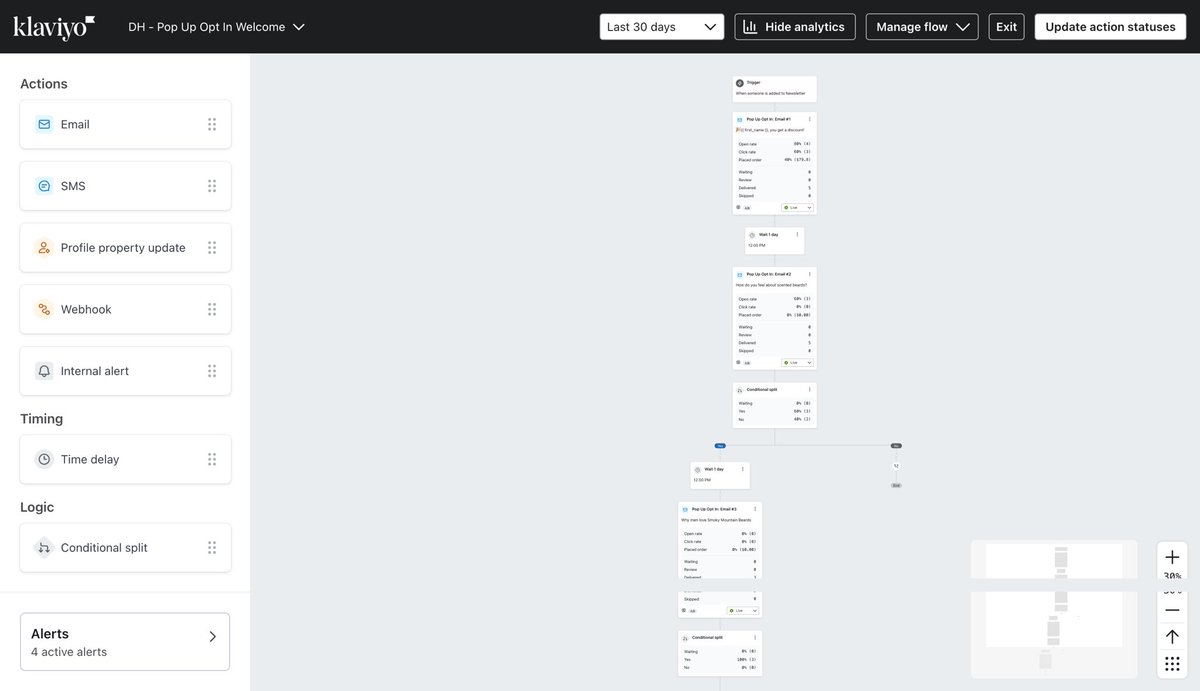Grab the drag handle for Email action
This screenshot has width=1200, height=691.
[212, 124]
